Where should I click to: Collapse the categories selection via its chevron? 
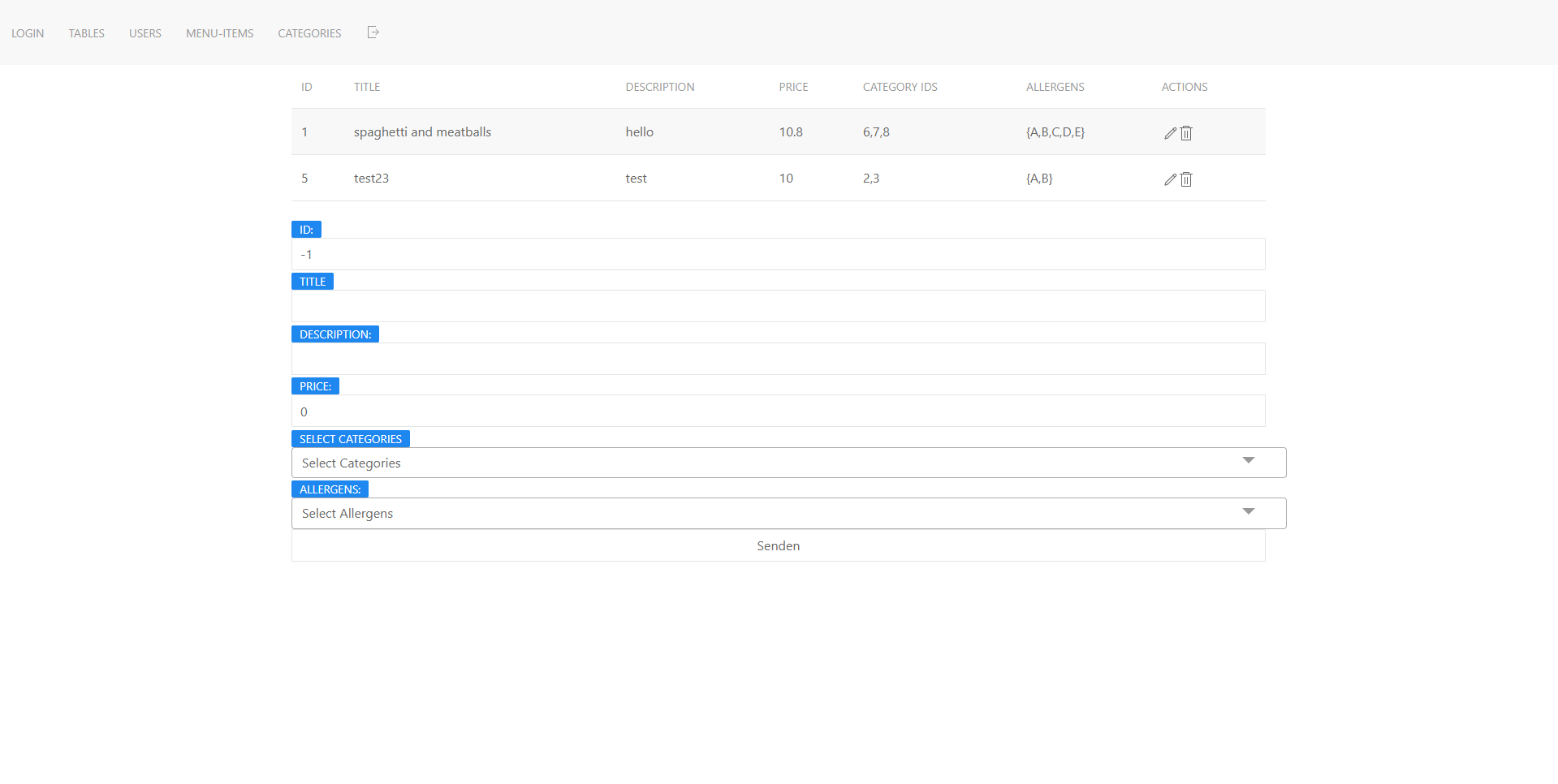(1249, 461)
